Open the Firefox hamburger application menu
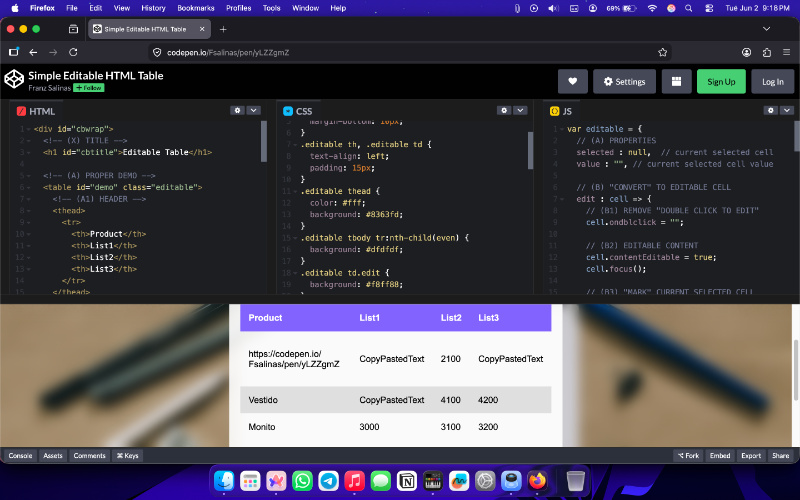Viewport: 800px width, 500px height. pyautogui.click(x=787, y=52)
